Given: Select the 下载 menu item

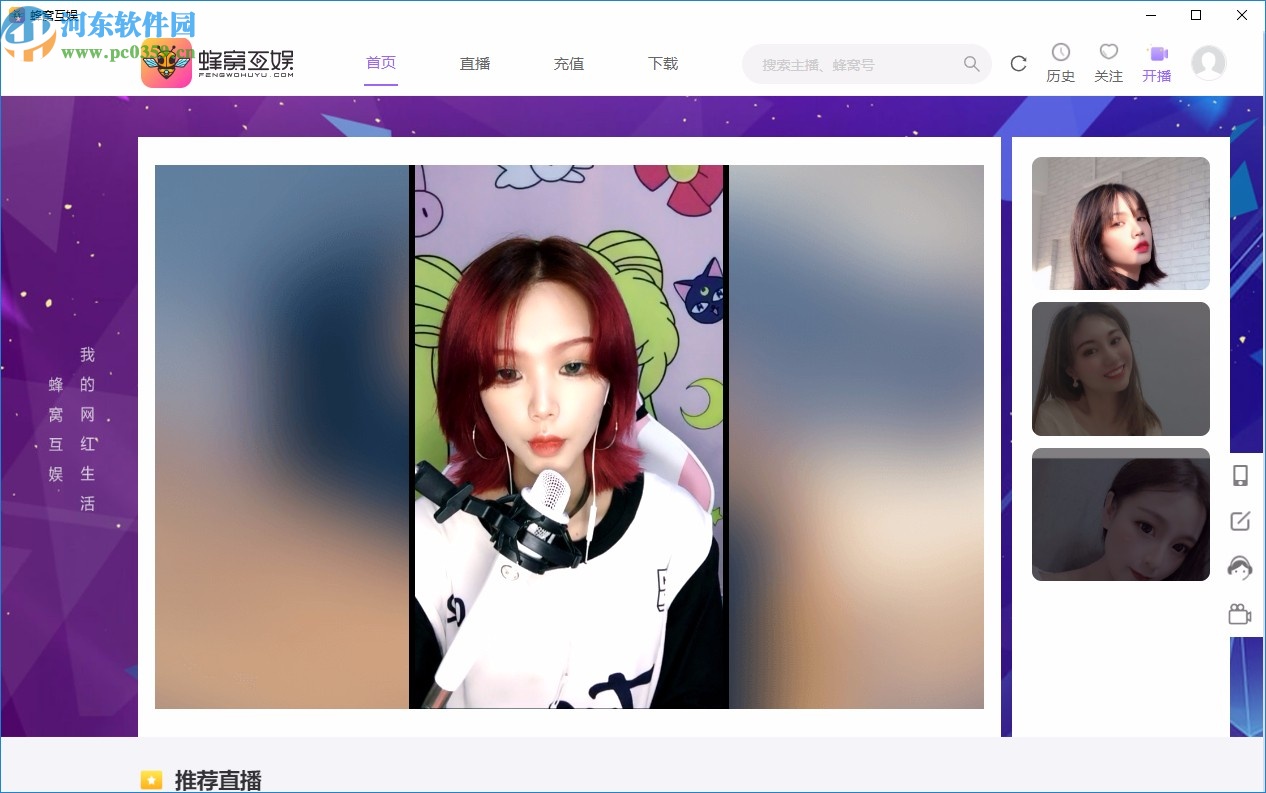Looking at the screenshot, I should point(662,62).
